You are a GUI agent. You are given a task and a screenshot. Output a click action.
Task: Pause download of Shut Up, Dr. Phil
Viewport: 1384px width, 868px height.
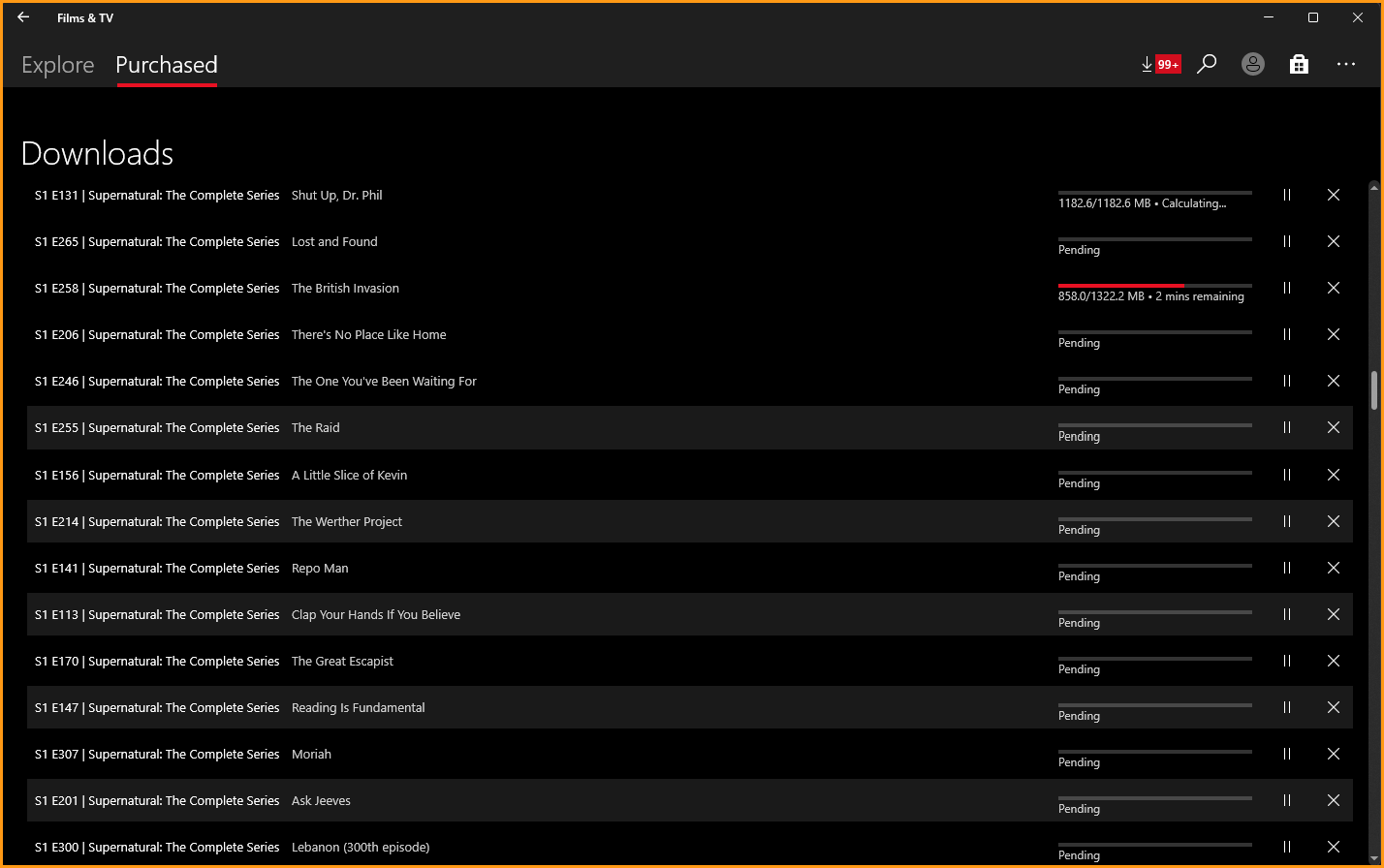pyautogui.click(x=1287, y=195)
